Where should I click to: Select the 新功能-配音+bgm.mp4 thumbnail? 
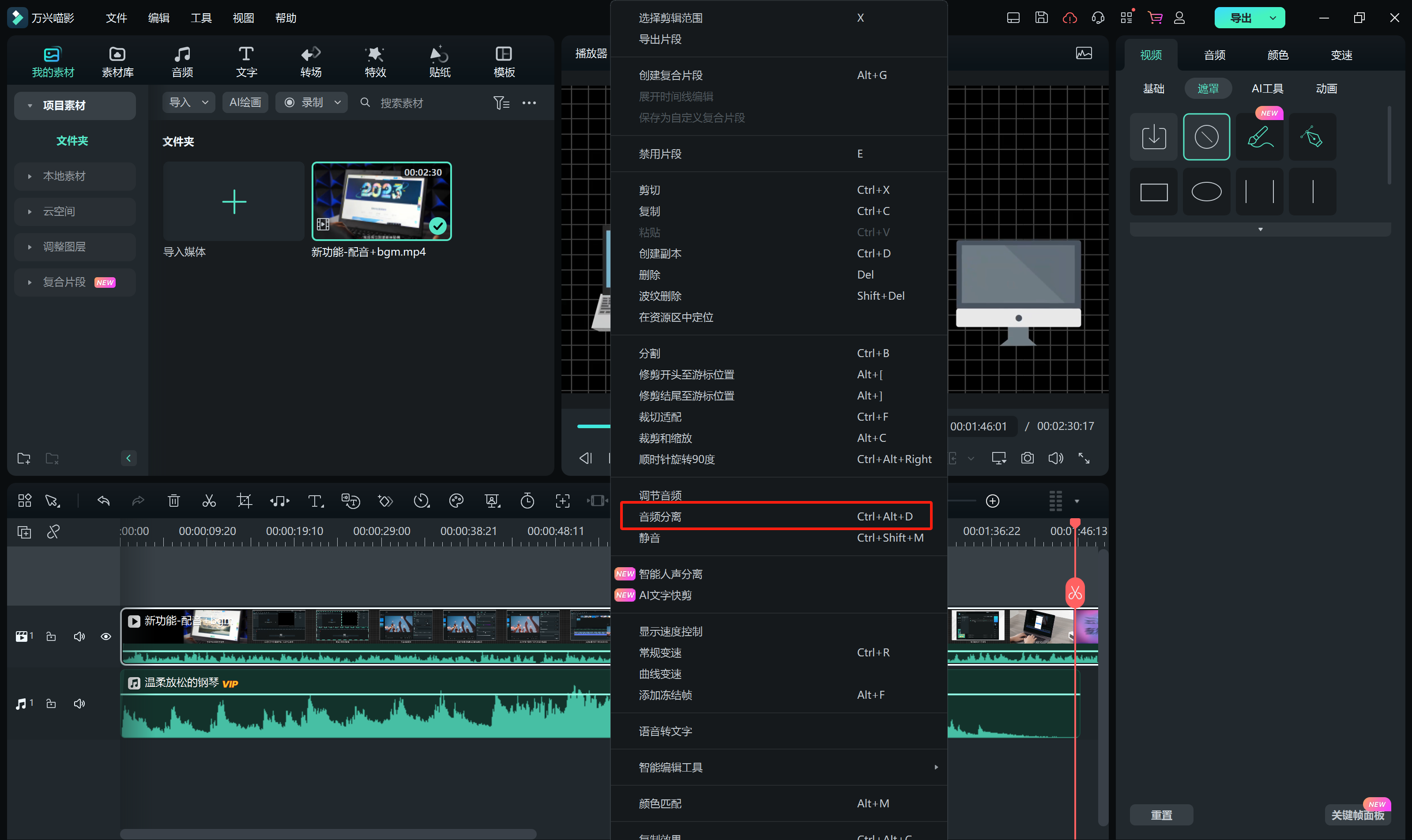point(381,202)
